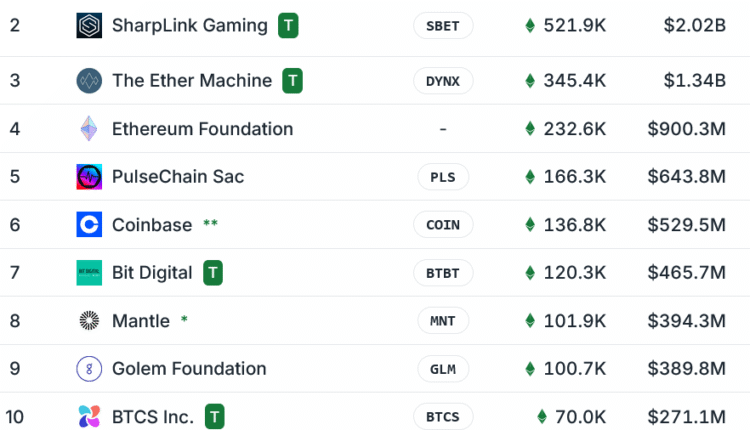
Task: Click the BTCS Inc. logo icon
Action: (x=89, y=417)
